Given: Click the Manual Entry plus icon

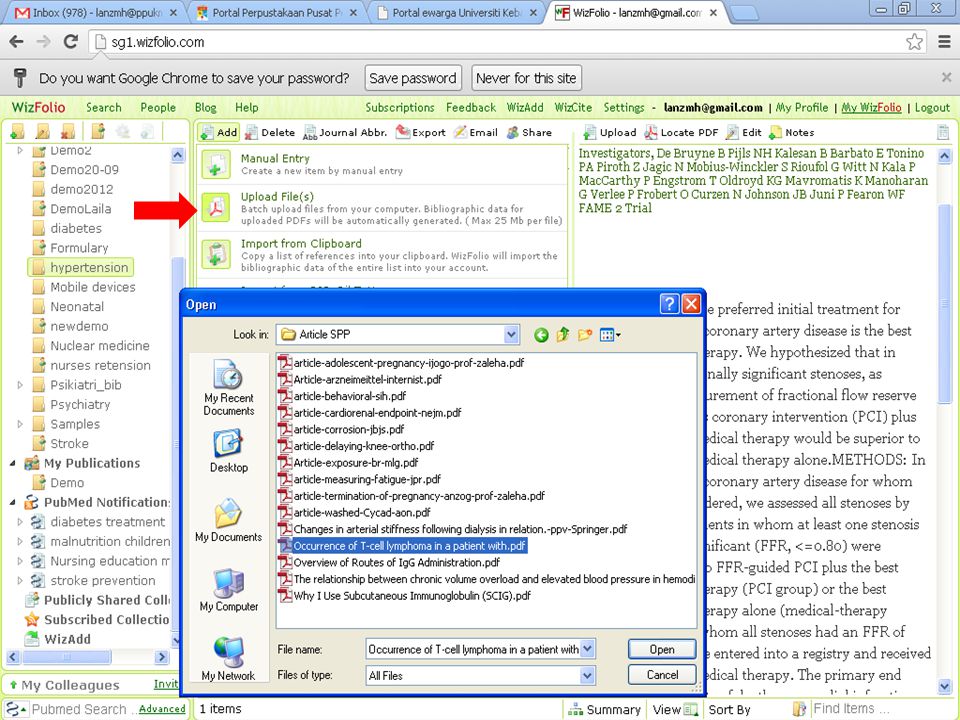Looking at the screenshot, I should click(x=216, y=164).
